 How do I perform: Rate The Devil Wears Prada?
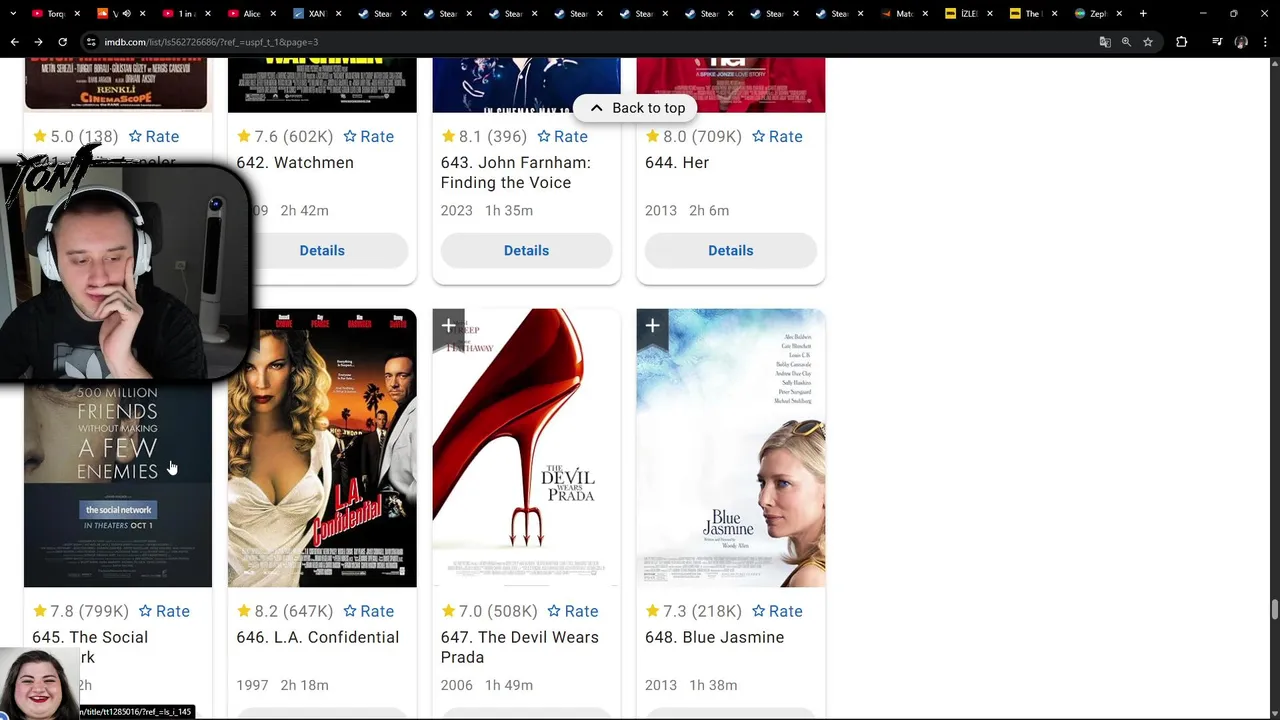click(x=572, y=611)
